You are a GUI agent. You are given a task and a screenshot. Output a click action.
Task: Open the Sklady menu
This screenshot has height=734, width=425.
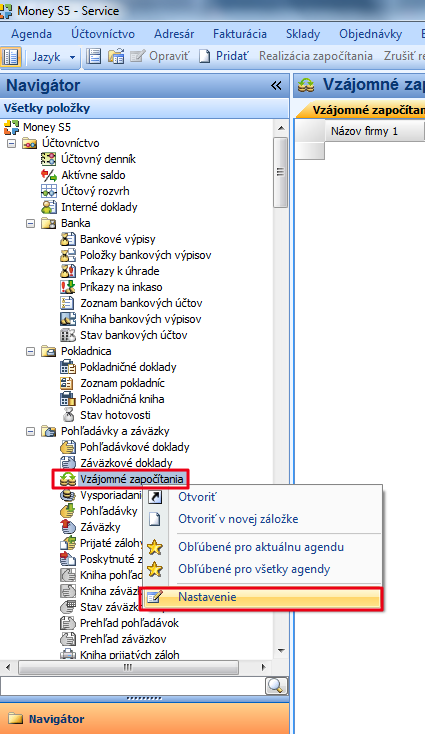(x=303, y=34)
